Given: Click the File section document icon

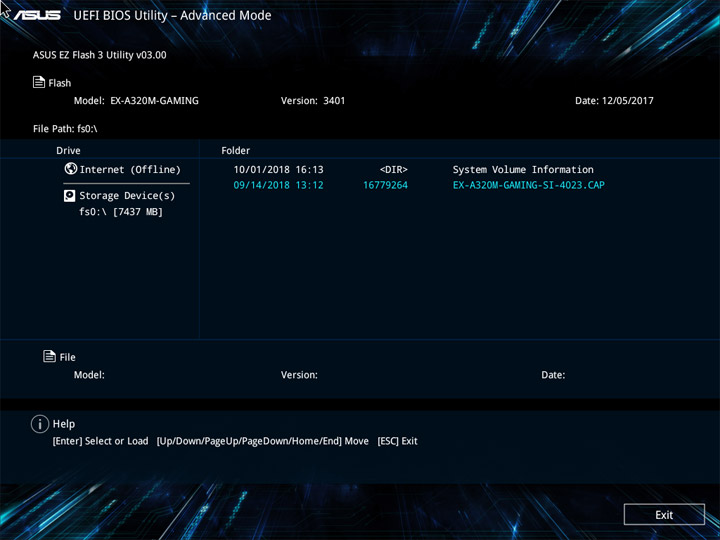Looking at the screenshot, I should coord(49,356).
